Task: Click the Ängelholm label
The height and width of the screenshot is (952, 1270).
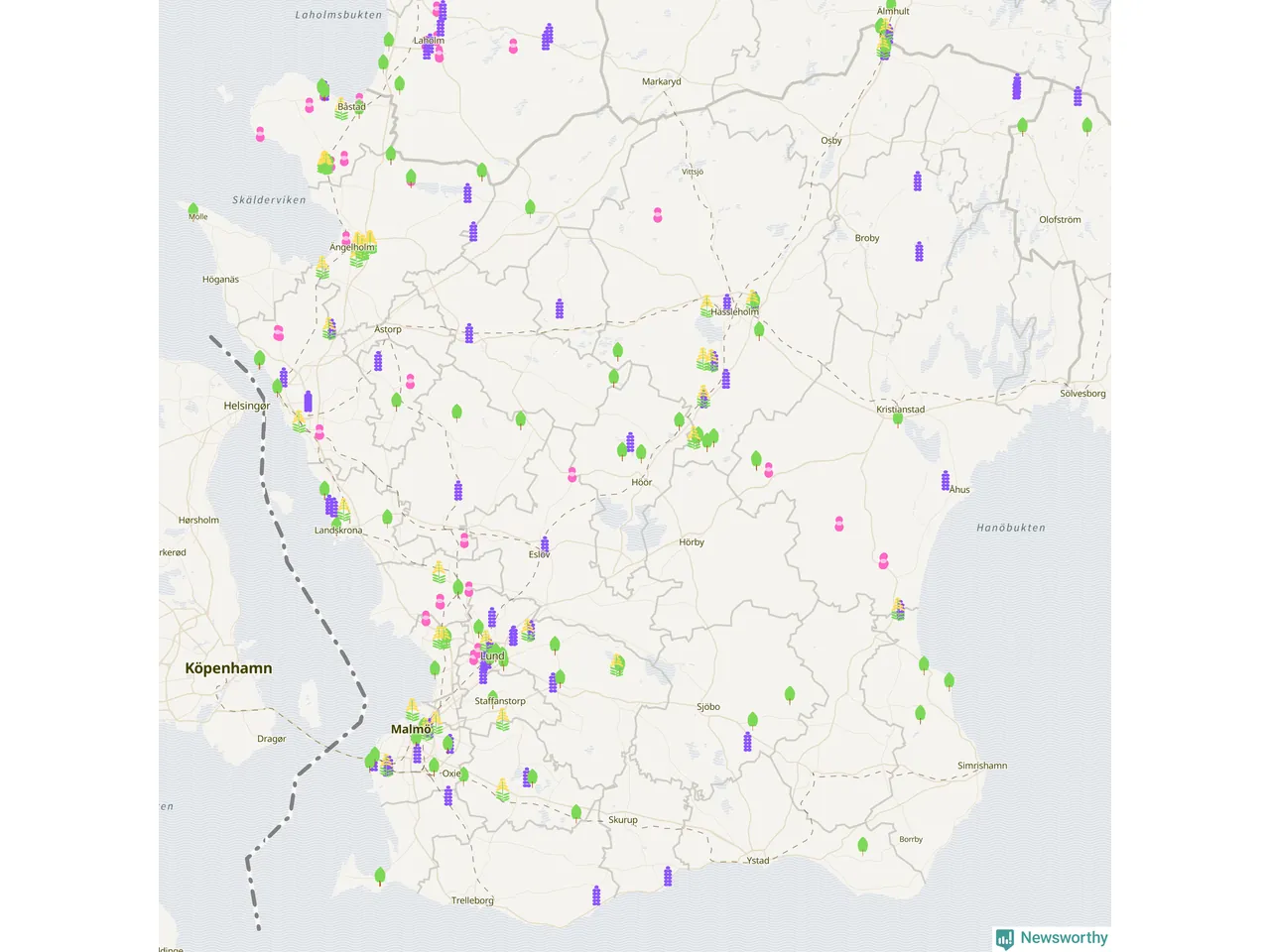Action: click(x=353, y=248)
